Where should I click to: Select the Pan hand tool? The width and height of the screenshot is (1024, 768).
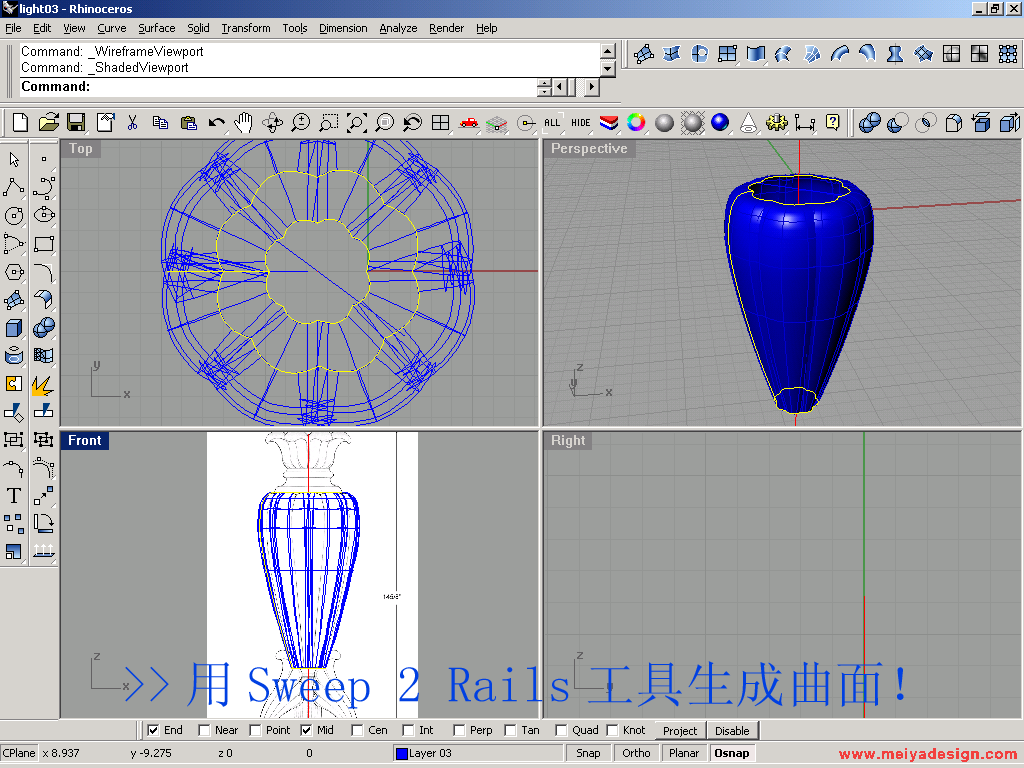click(244, 123)
